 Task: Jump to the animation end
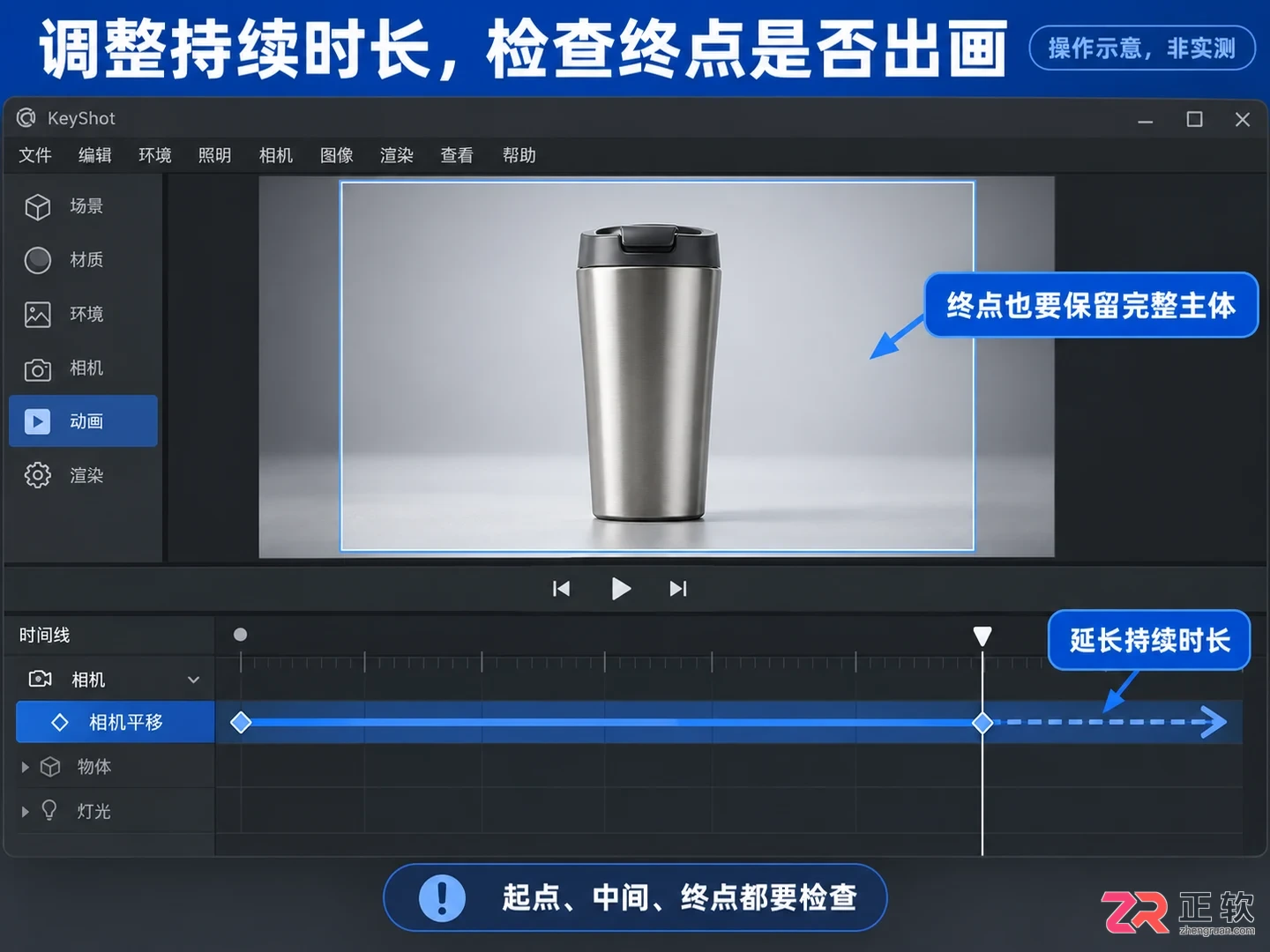click(x=678, y=589)
